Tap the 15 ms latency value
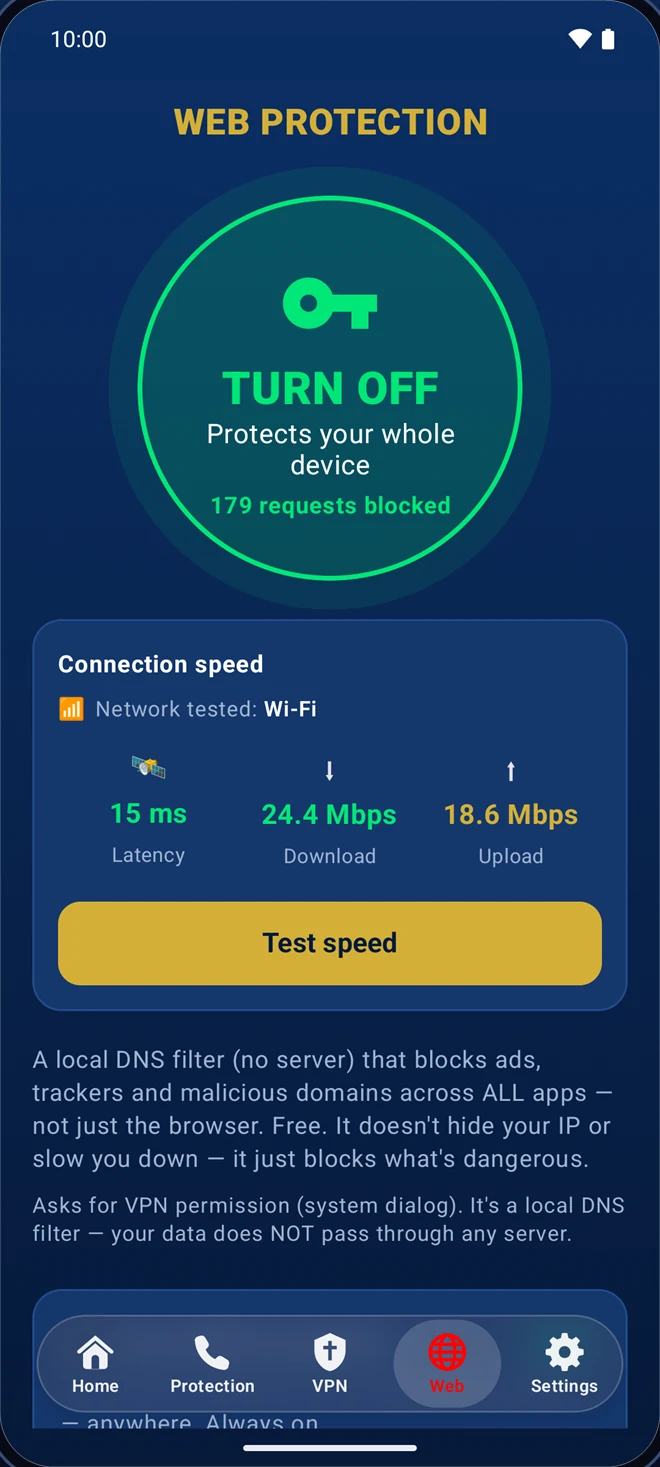660x1467 pixels. 148,814
